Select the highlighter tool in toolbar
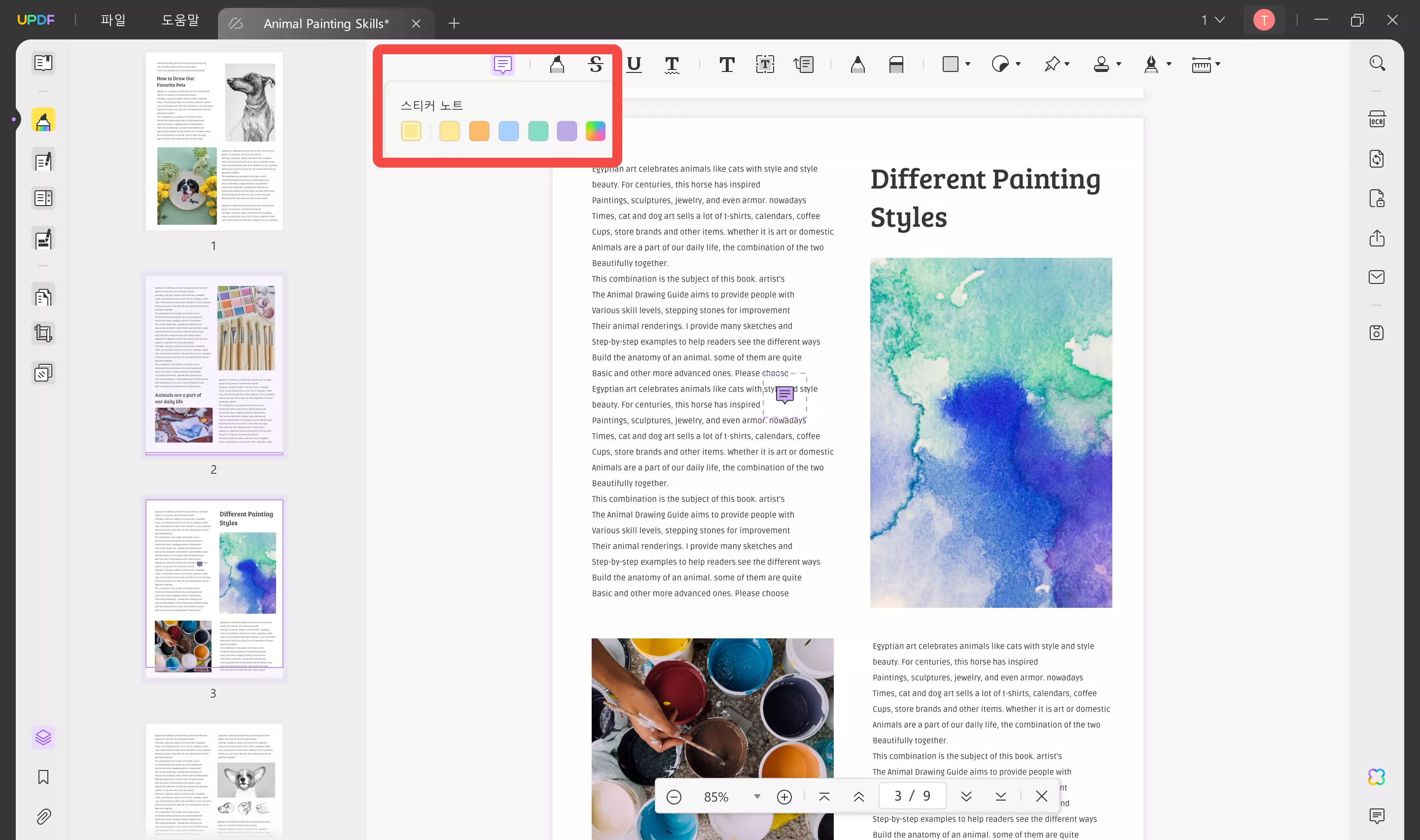 [x=557, y=65]
